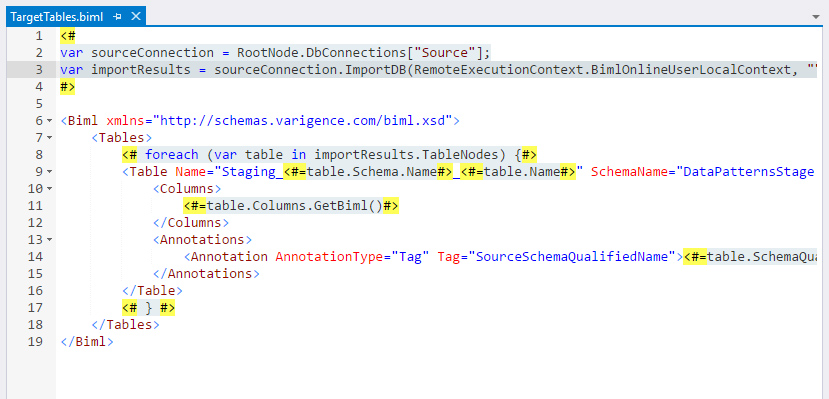The height and width of the screenshot is (399, 829).
Task: Click the closing Columns tag on line 12
Action: click(x=191, y=222)
